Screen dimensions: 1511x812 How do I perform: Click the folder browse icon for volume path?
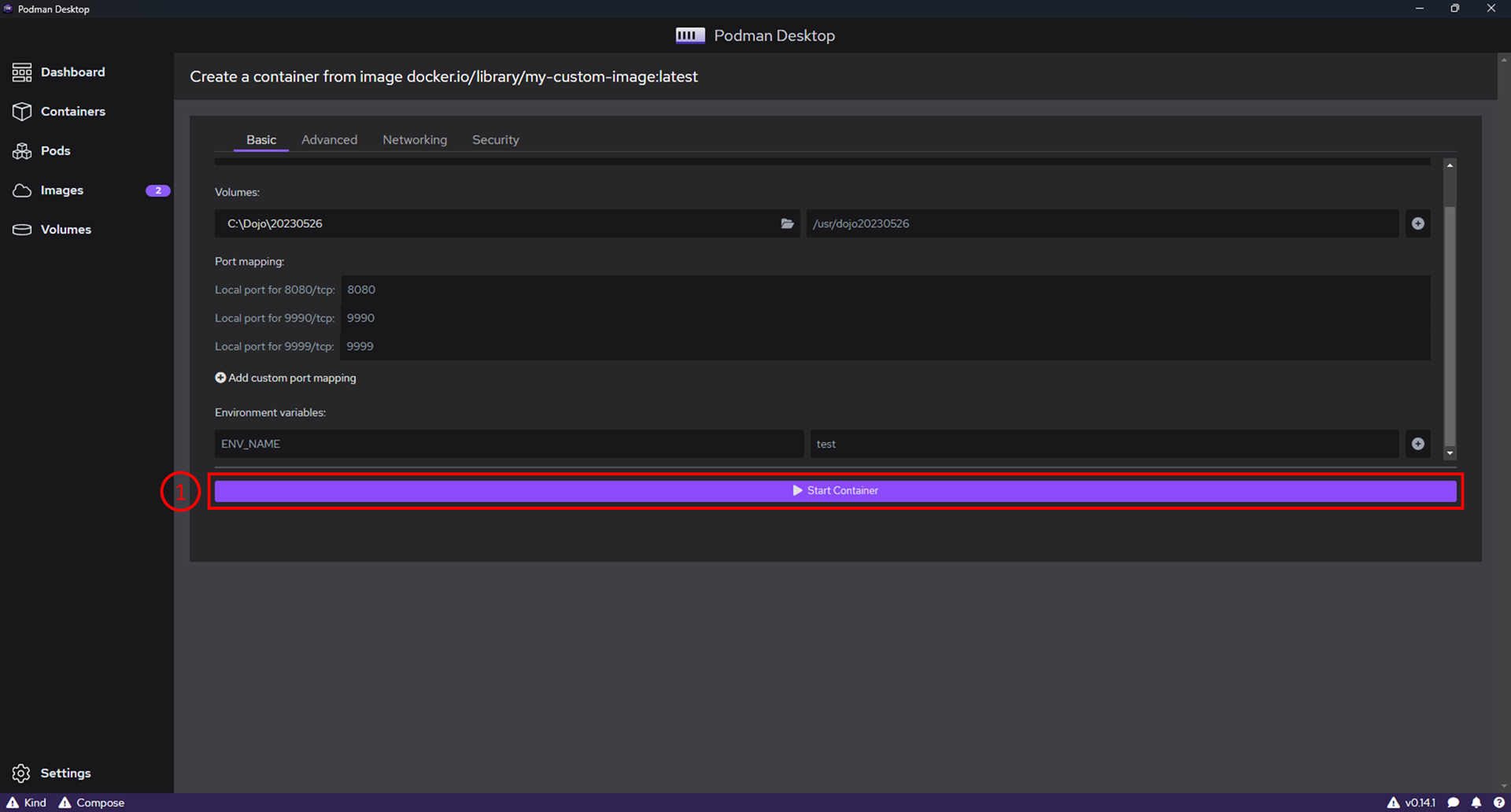(x=787, y=223)
